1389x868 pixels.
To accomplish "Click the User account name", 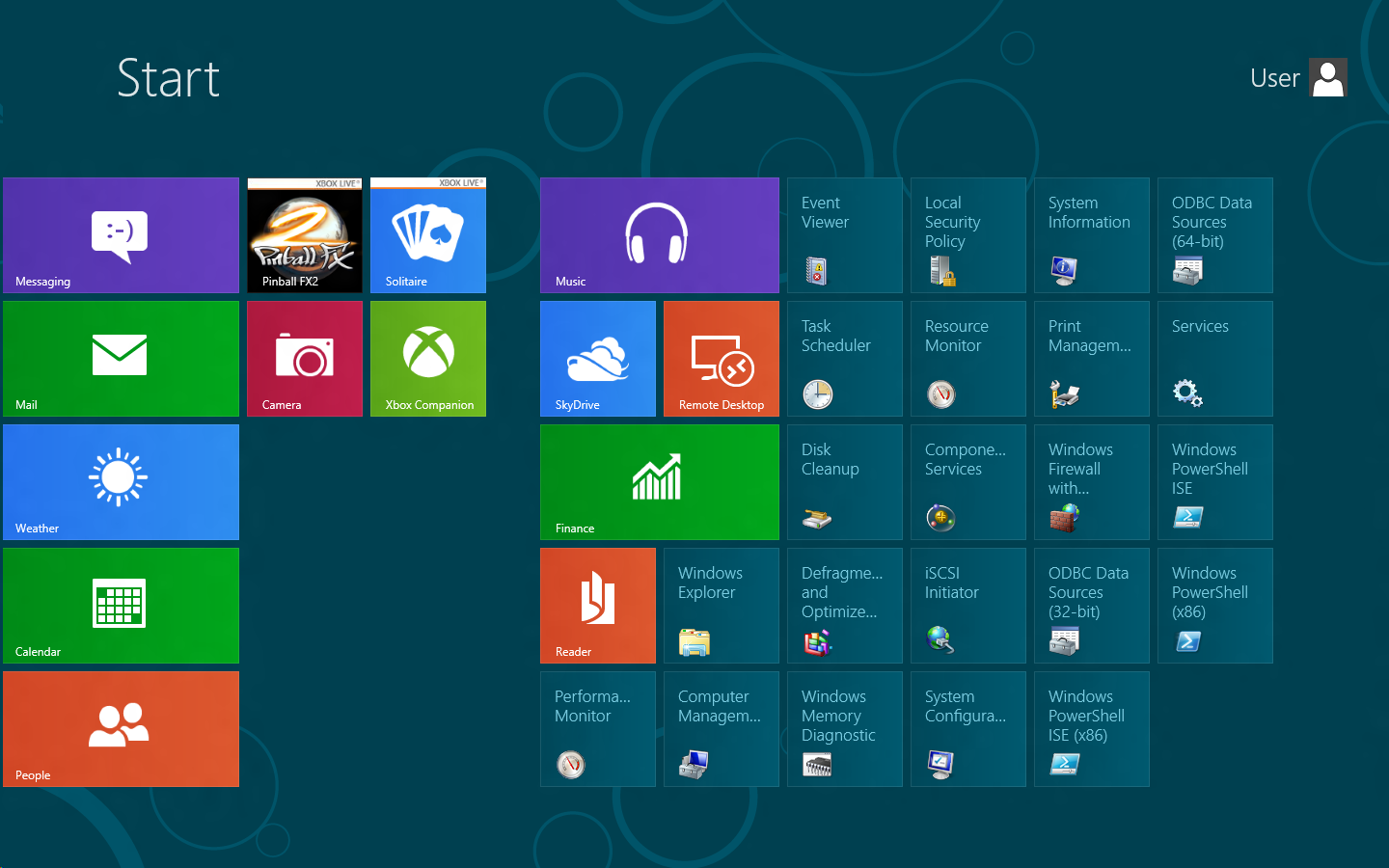I will pyautogui.click(x=1274, y=78).
